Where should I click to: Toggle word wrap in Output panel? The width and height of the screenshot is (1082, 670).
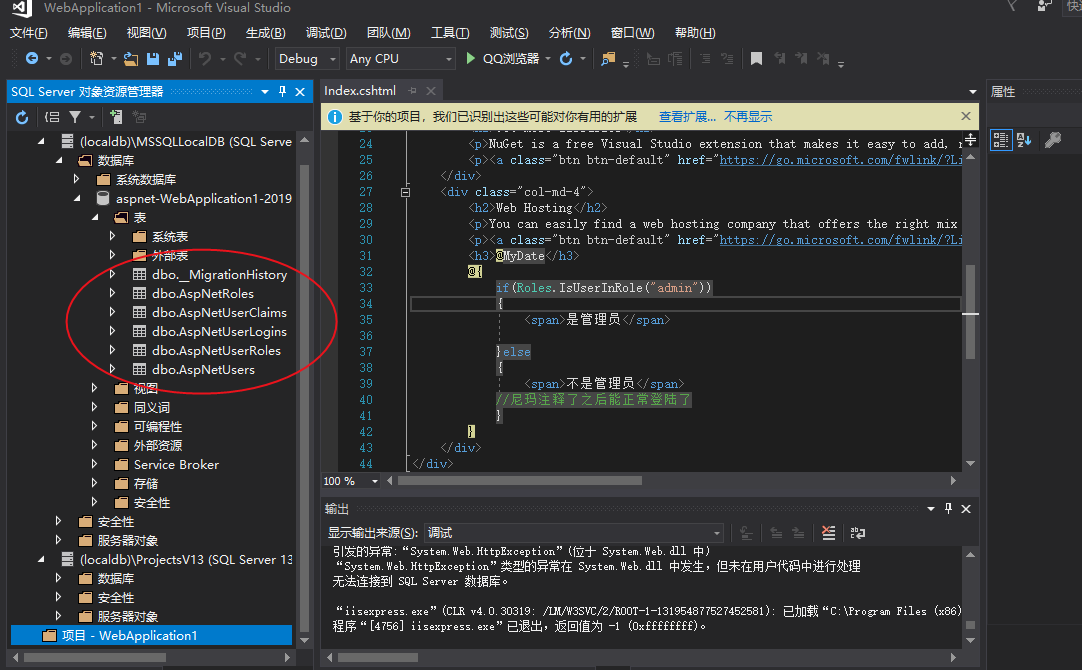(858, 533)
